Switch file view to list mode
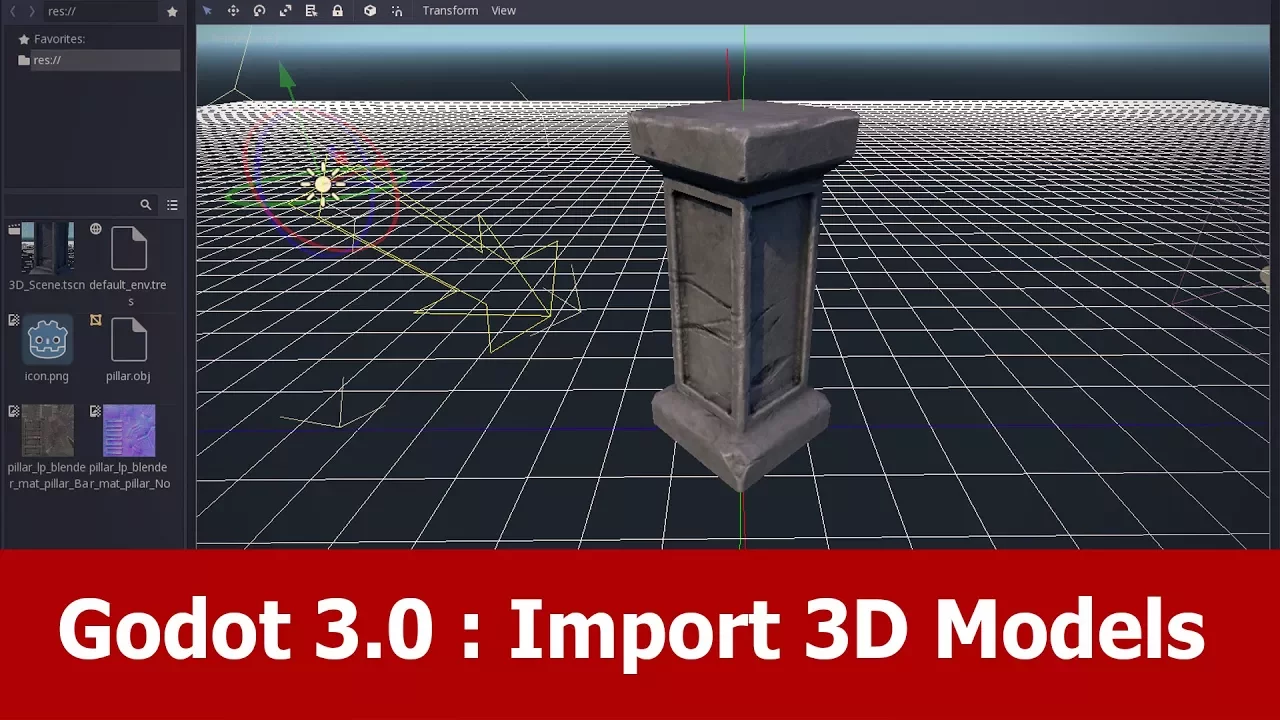Viewport: 1280px width, 720px height. [x=172, y=205]
